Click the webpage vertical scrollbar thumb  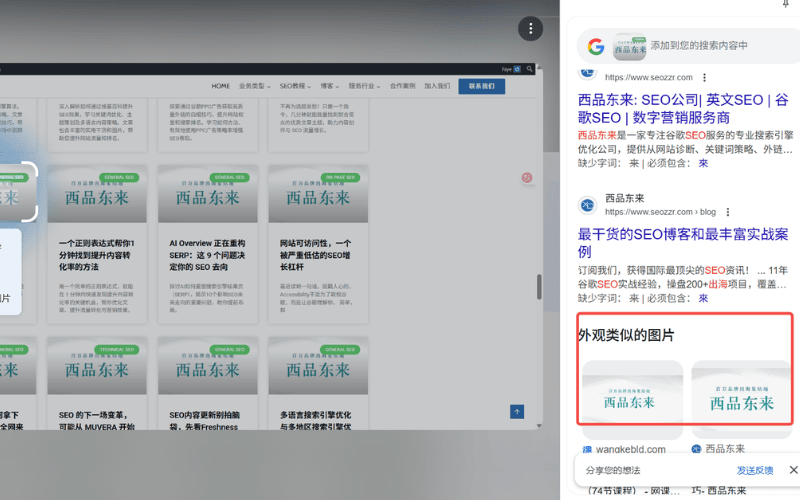coord(539,287)
